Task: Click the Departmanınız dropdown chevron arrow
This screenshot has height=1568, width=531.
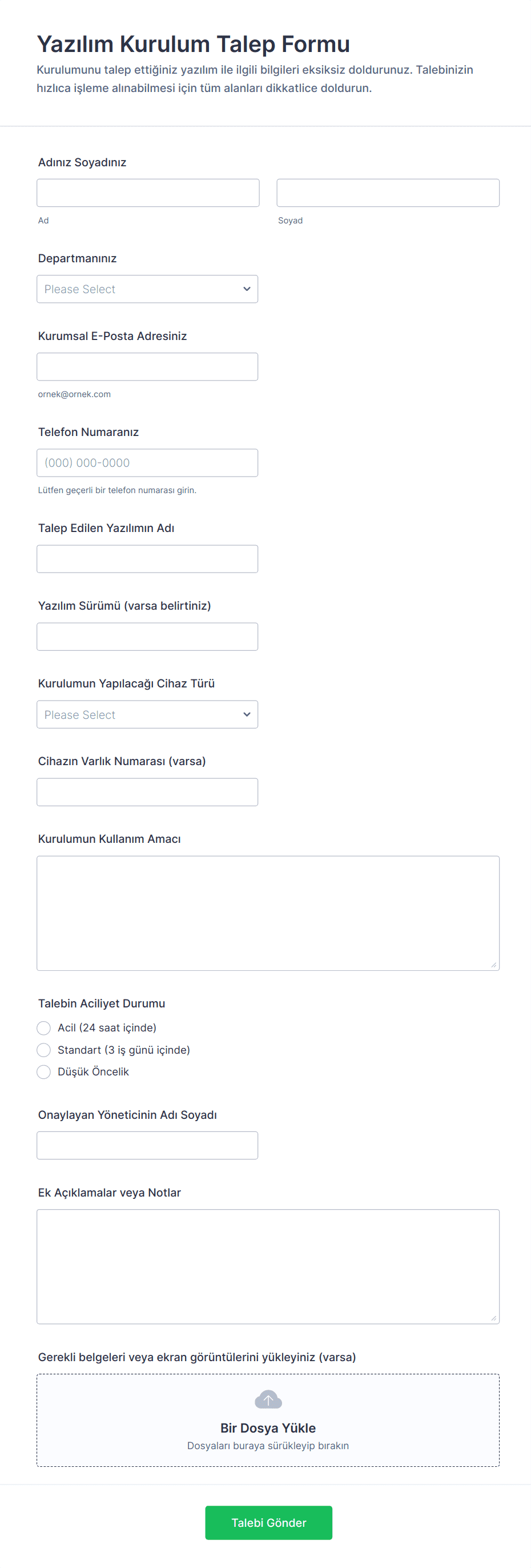Action: [246, 289]
